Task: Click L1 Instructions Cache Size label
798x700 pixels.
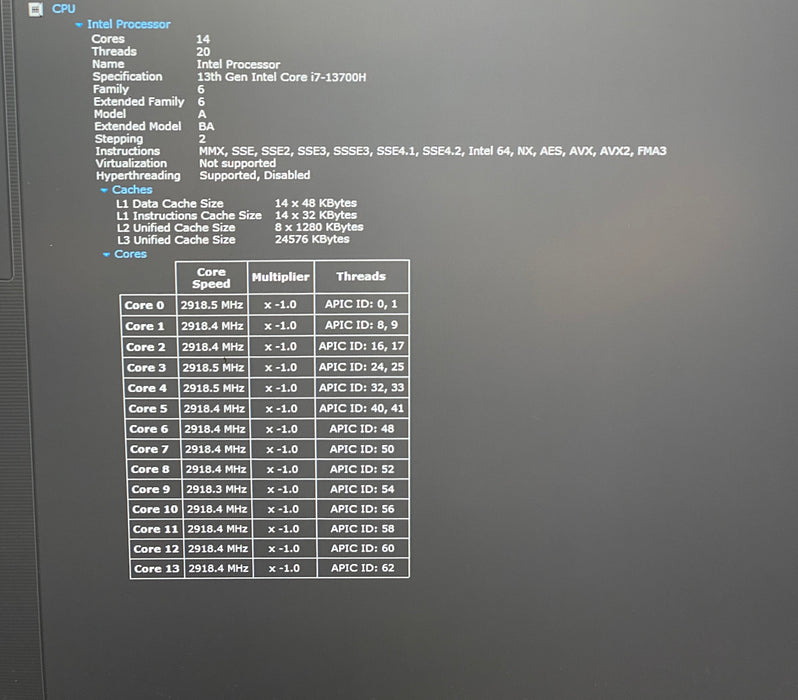Action: pos(189,215)
